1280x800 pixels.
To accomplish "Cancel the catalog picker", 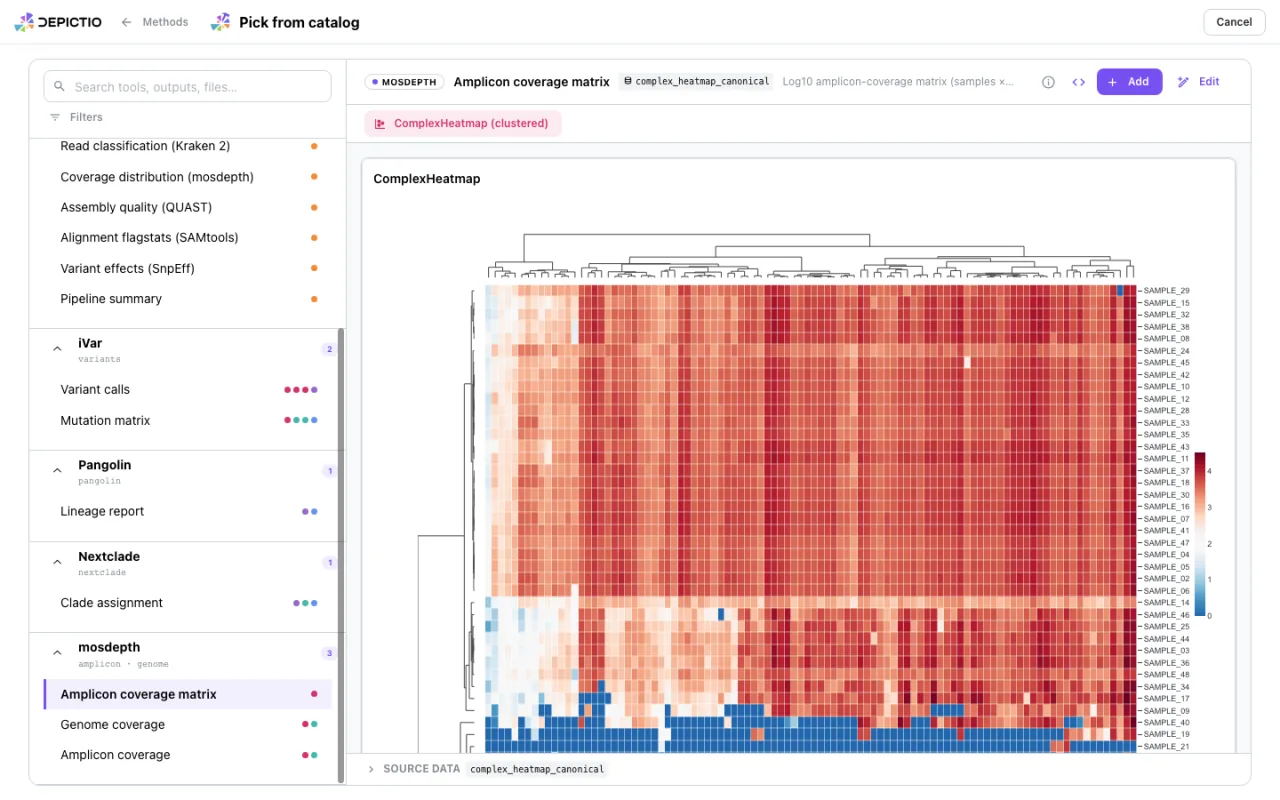I will 1234,22.
